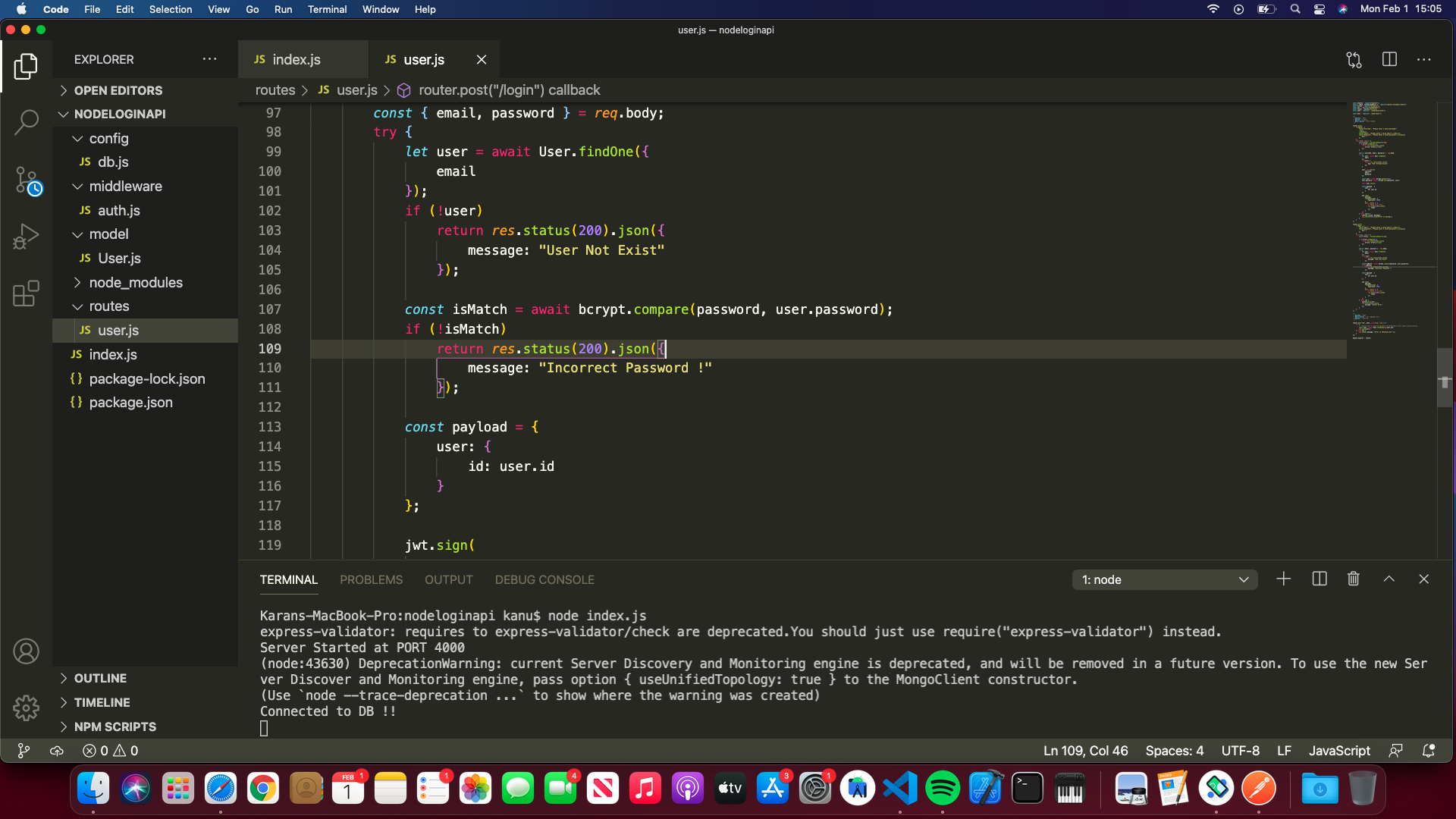Maximize terminal panel with up chevron

click(1389, 579)
